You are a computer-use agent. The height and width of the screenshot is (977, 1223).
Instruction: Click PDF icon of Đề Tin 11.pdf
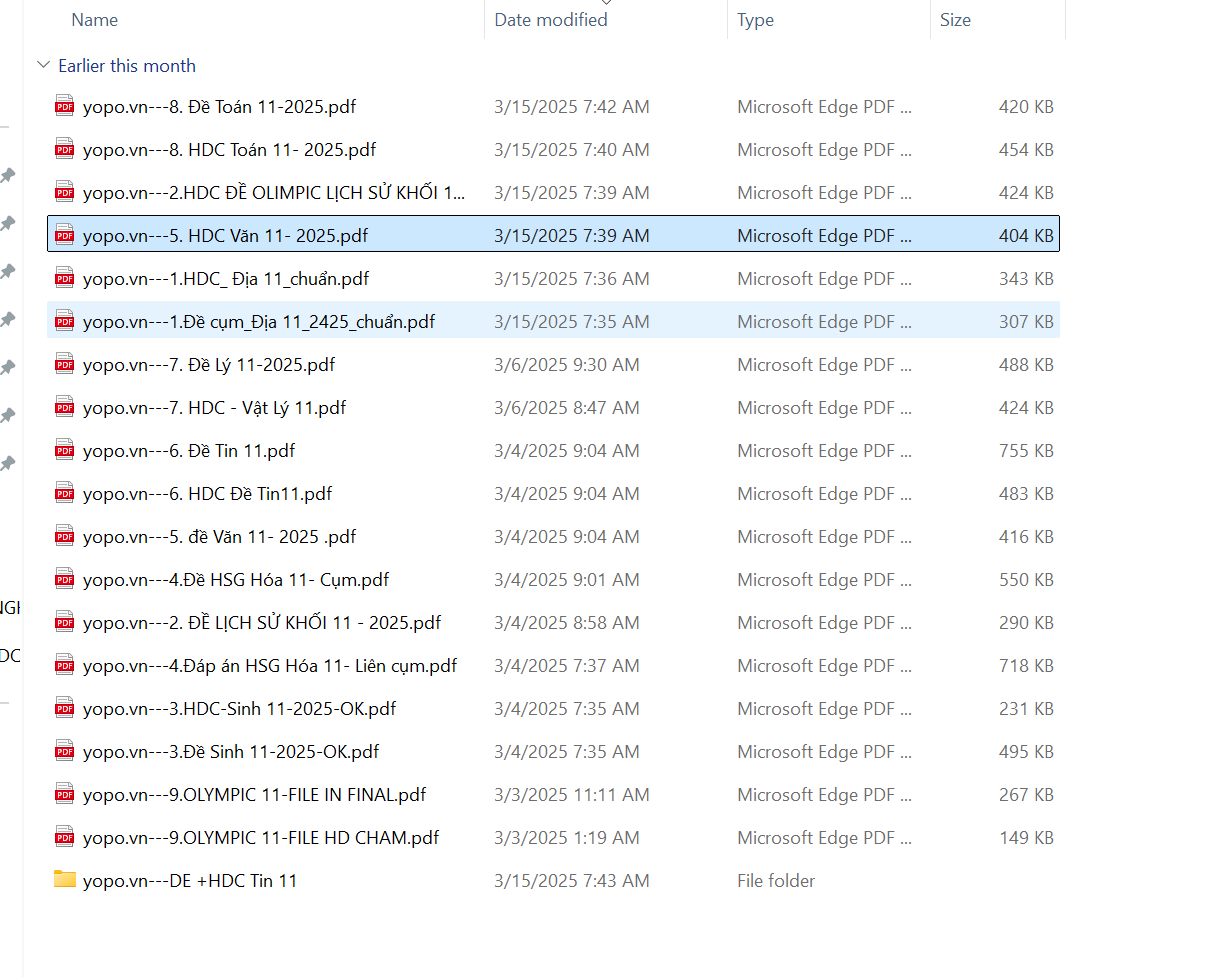coord(65,451)
